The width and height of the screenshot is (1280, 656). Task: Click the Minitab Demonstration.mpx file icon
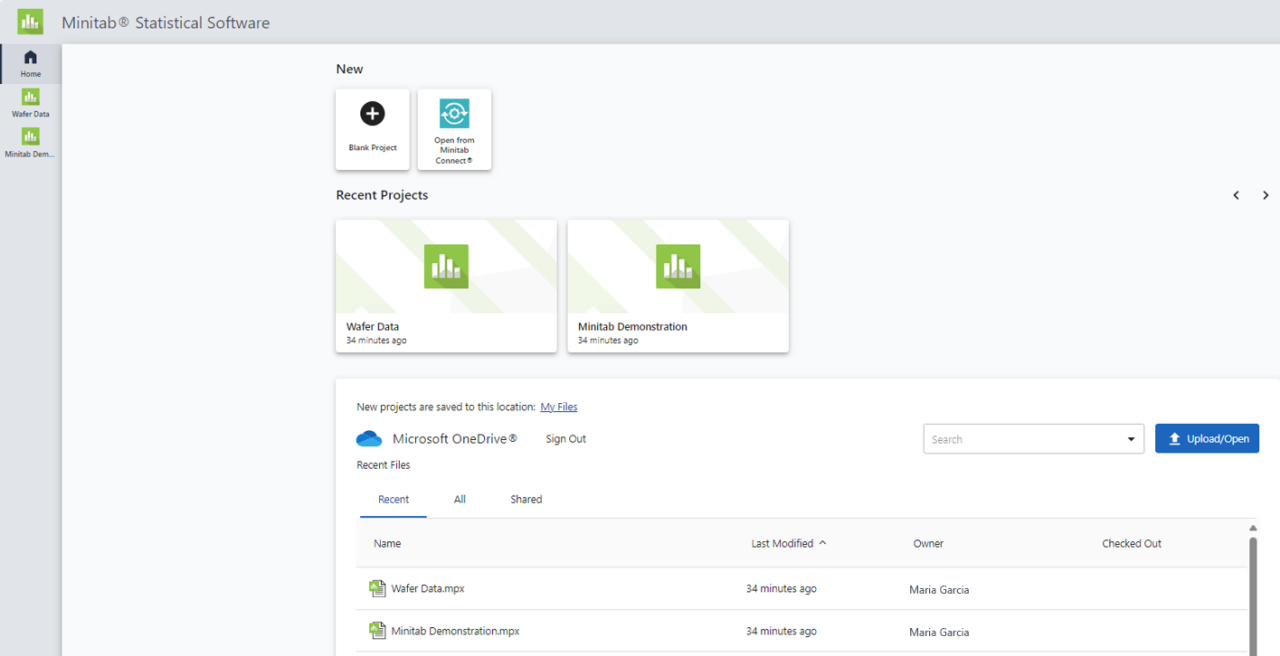point(377,631)
